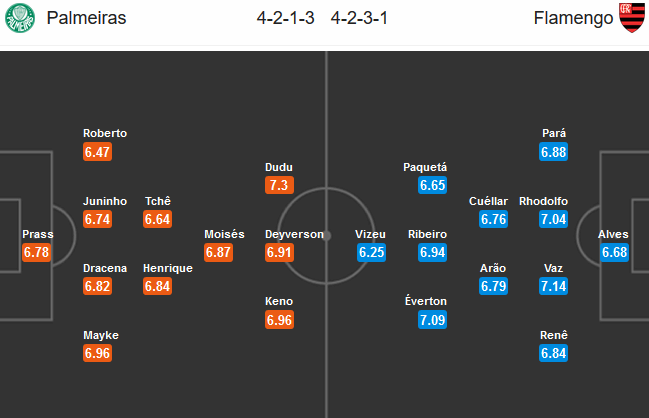The width and height of the screenshot is (649, 418).
Task: Select goalkeeper Prass rating 6.78
Action: (x=36, y=252)
